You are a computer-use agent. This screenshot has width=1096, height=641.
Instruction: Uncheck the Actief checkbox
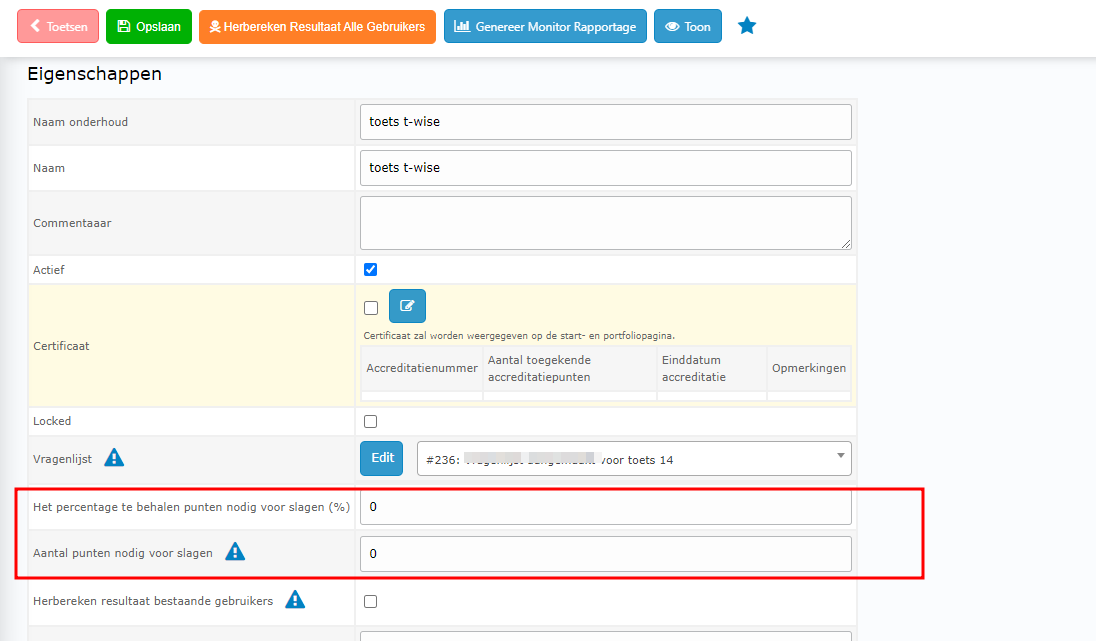371,270
